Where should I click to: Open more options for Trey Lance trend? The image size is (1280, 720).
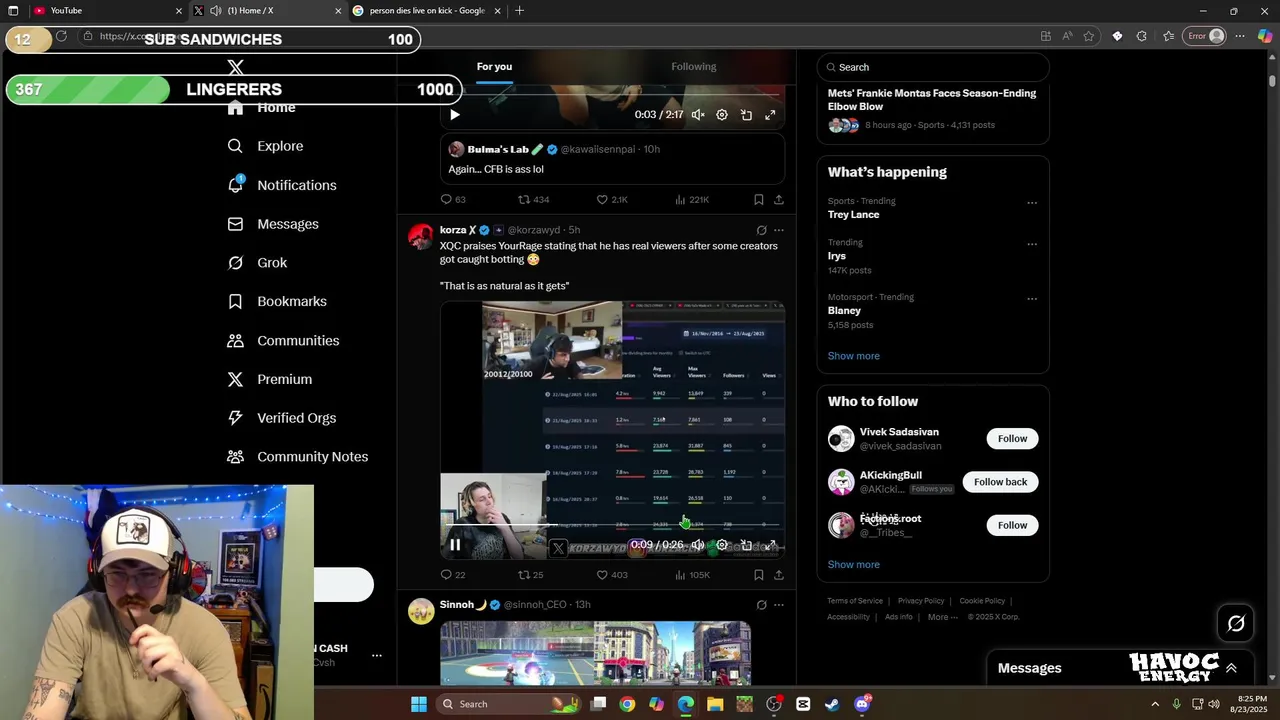pos(1032,202)
